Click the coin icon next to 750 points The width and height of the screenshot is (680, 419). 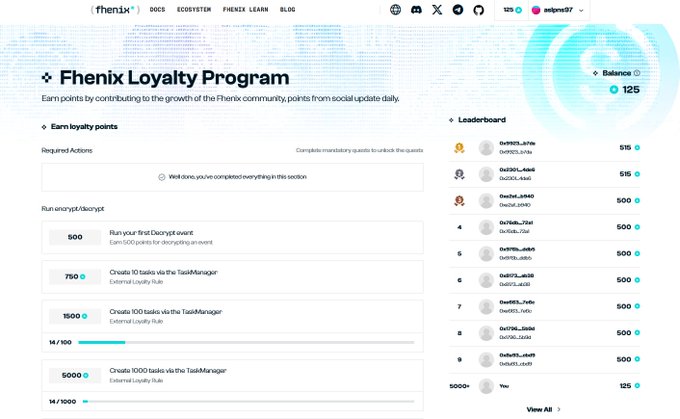tap(82, 277)
